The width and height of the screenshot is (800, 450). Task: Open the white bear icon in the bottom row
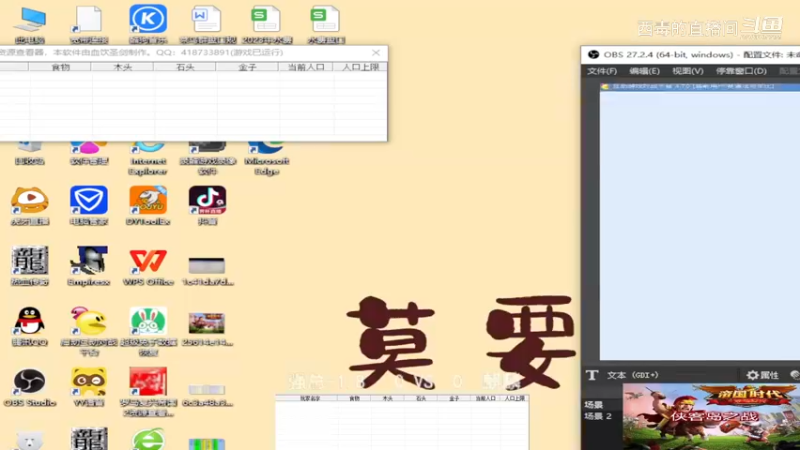30,441
